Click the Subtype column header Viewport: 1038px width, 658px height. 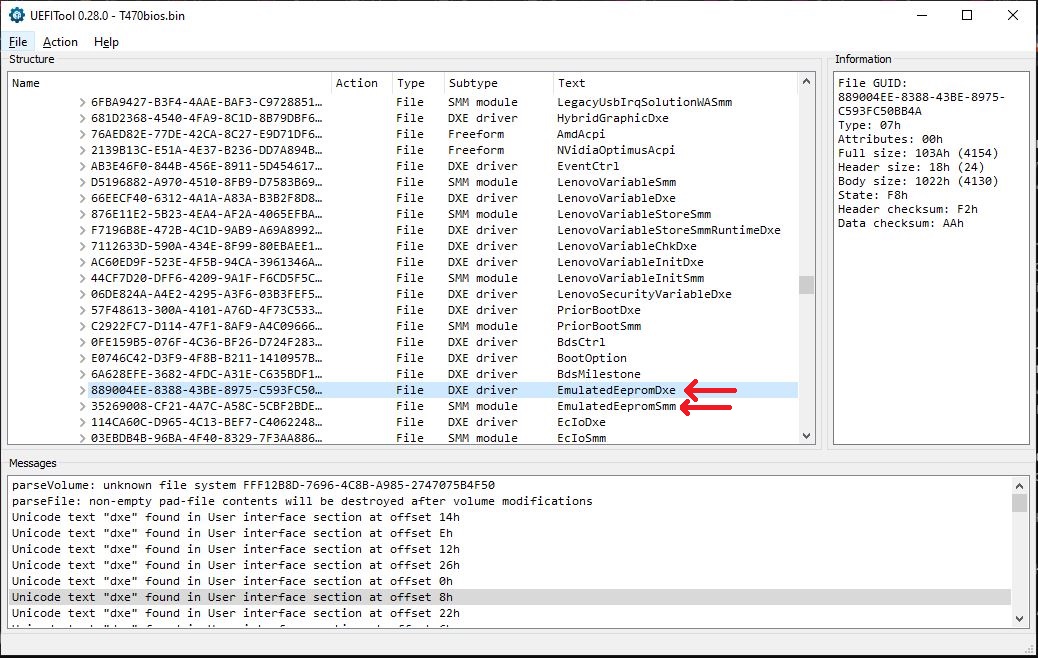click(x=498, y=83)
